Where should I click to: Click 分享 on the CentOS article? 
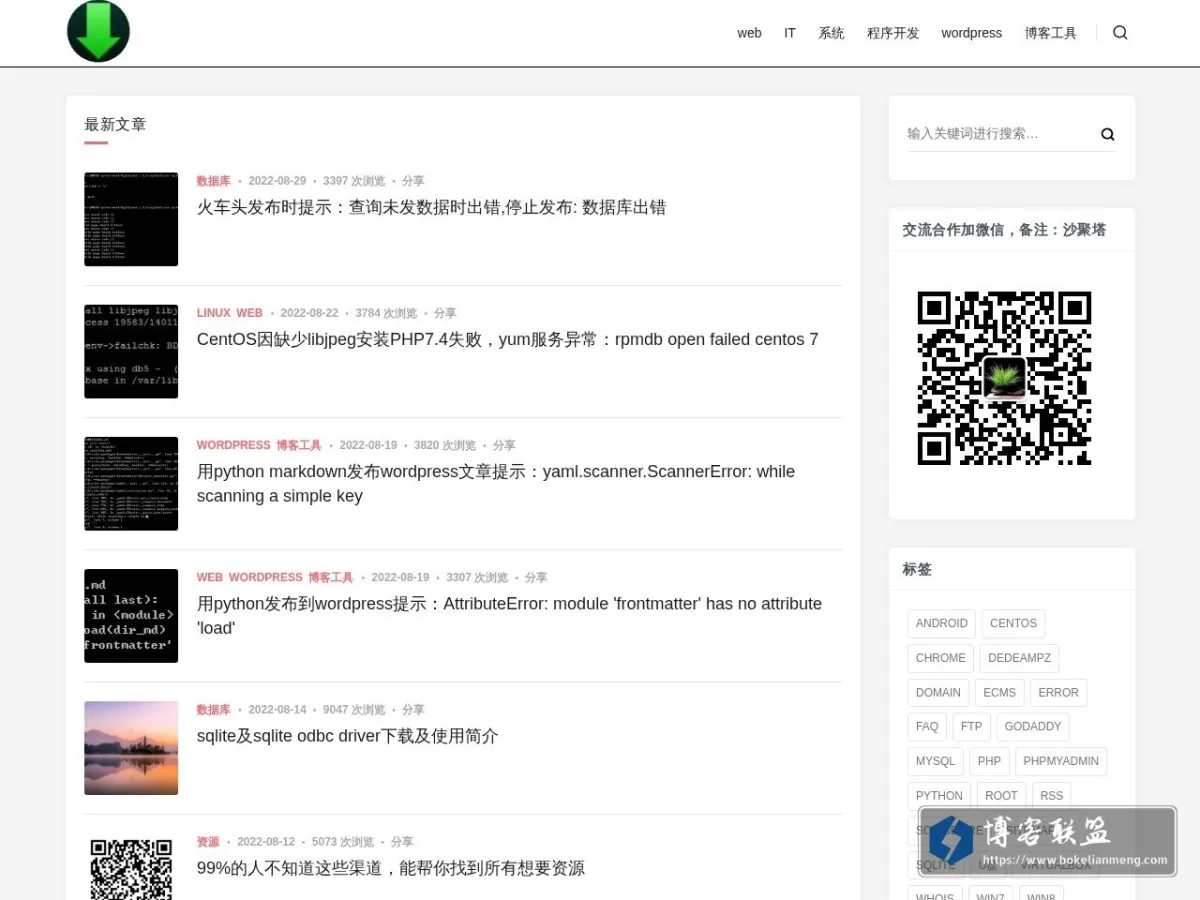click(x=445, y=313)
